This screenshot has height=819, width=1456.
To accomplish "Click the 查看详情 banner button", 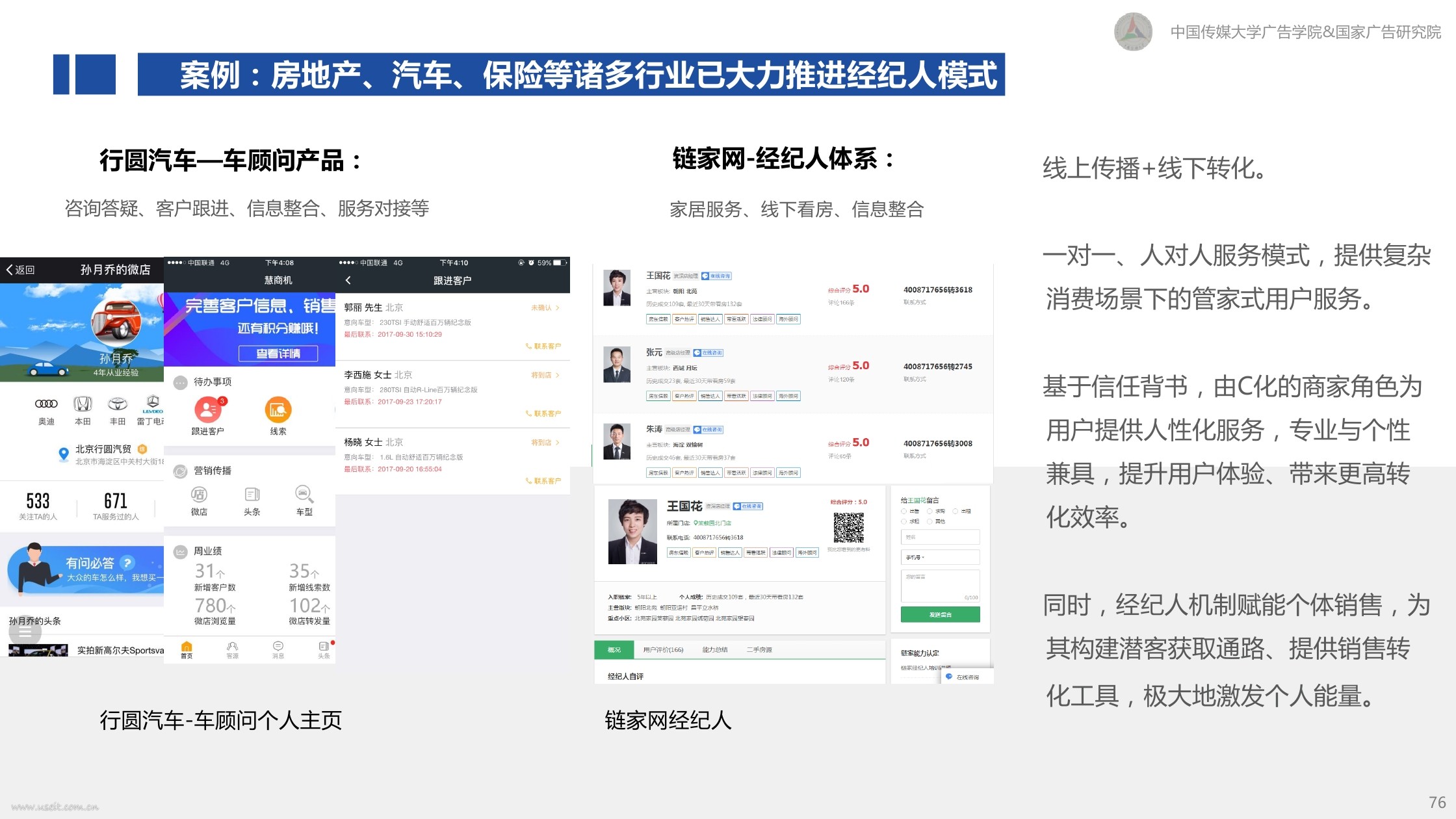I will (x=278, y=353).
